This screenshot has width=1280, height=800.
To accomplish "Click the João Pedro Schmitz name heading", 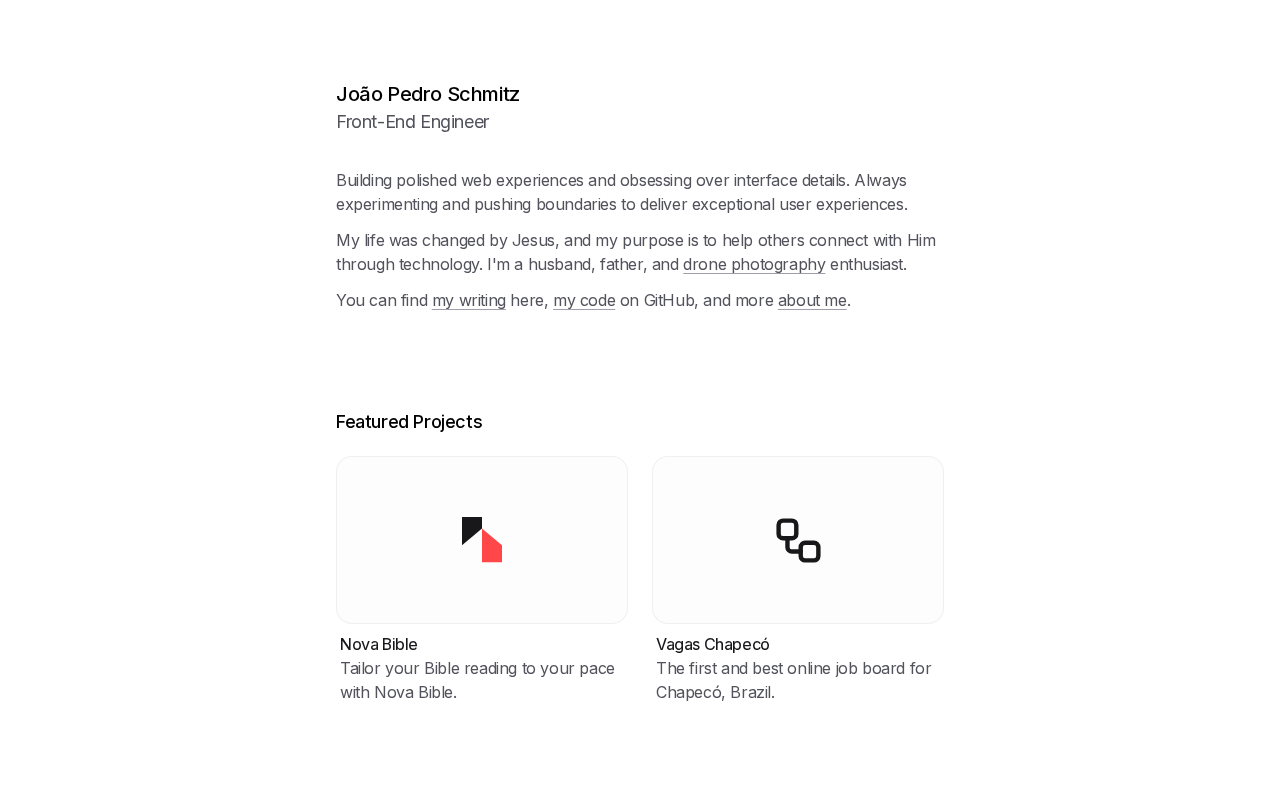I will pyautogui.click(x=428, y=95).
